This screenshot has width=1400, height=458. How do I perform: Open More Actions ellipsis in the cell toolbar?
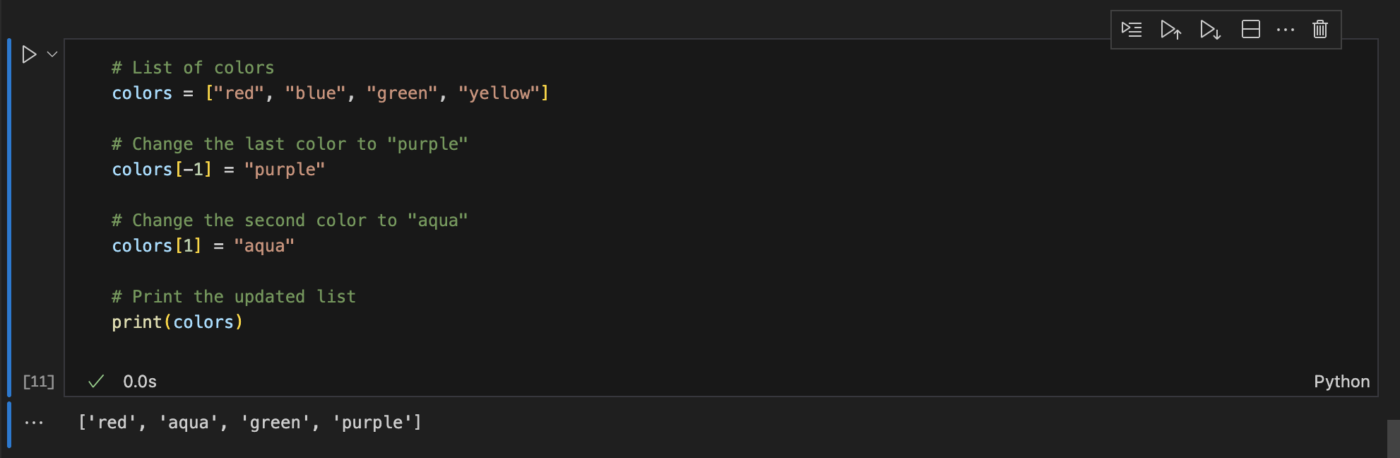pos(1285,30)
